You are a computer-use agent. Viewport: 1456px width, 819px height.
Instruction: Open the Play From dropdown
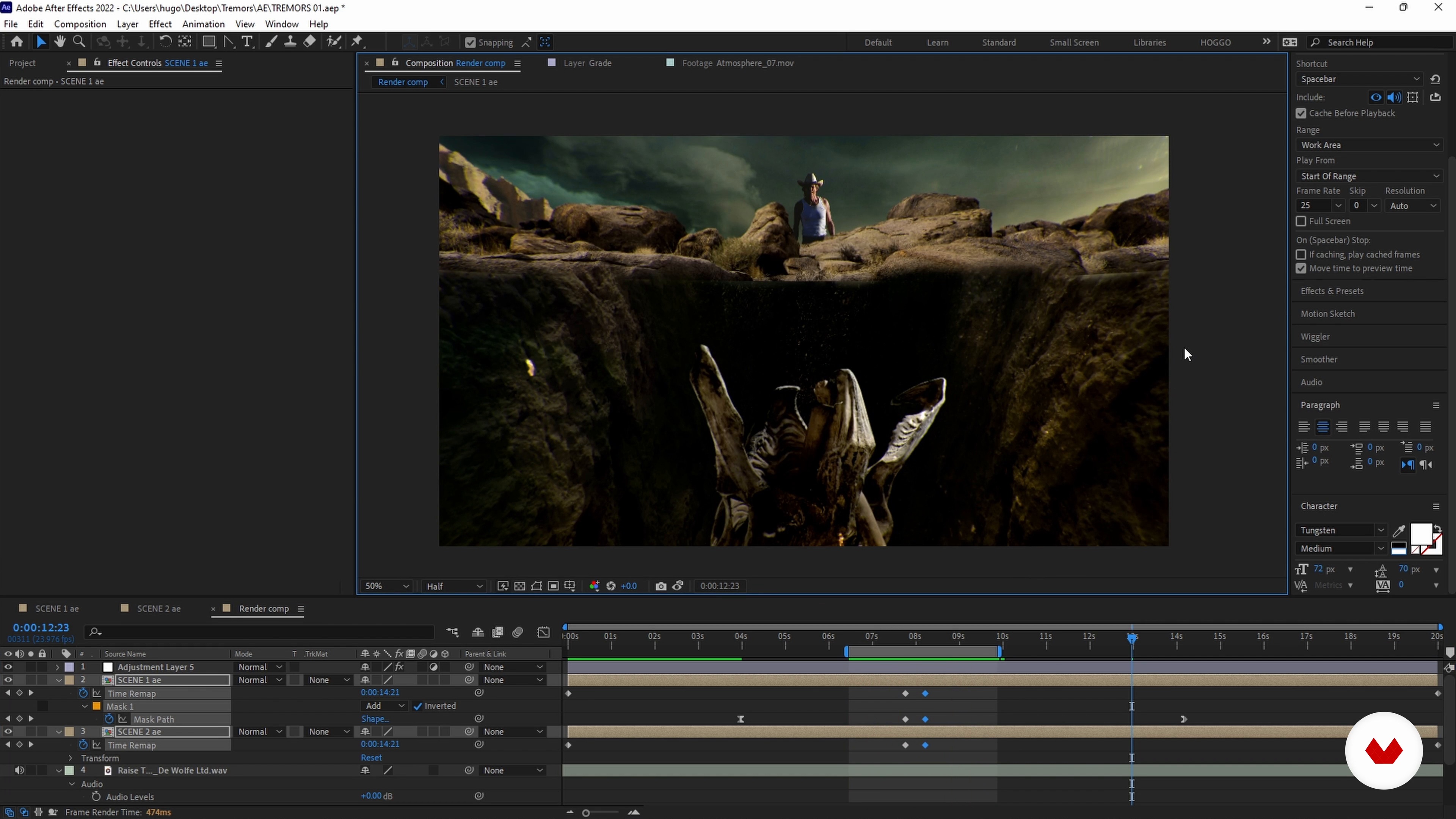click(x=1369, y=176)
